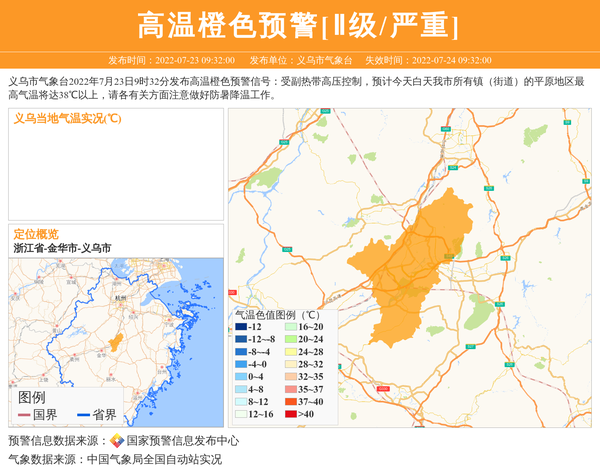Click the 中国气象局全国自动站实况 source text

point(154,460)
